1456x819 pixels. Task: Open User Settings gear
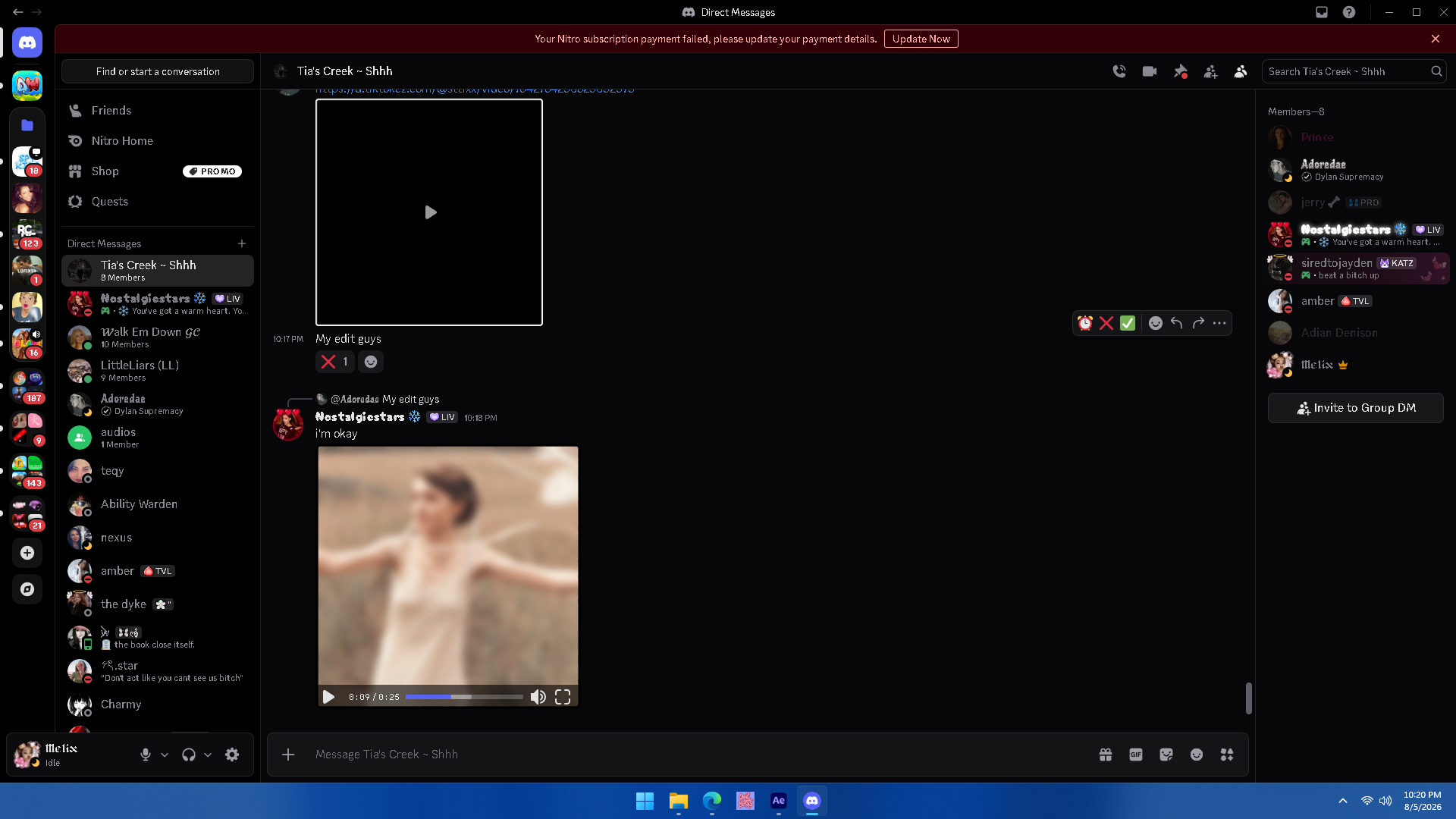(232, 755)
